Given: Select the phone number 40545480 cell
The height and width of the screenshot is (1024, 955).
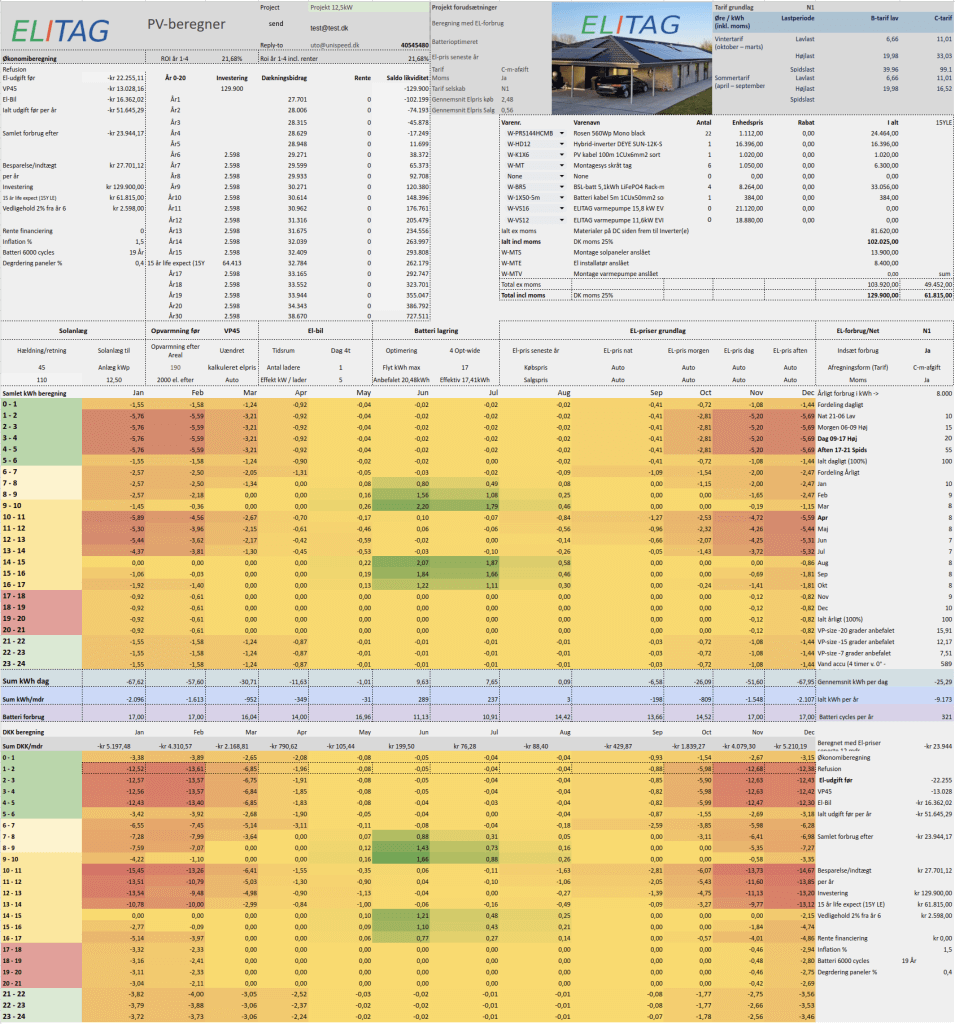Looking at the screenshot, I should click(414, 45).
